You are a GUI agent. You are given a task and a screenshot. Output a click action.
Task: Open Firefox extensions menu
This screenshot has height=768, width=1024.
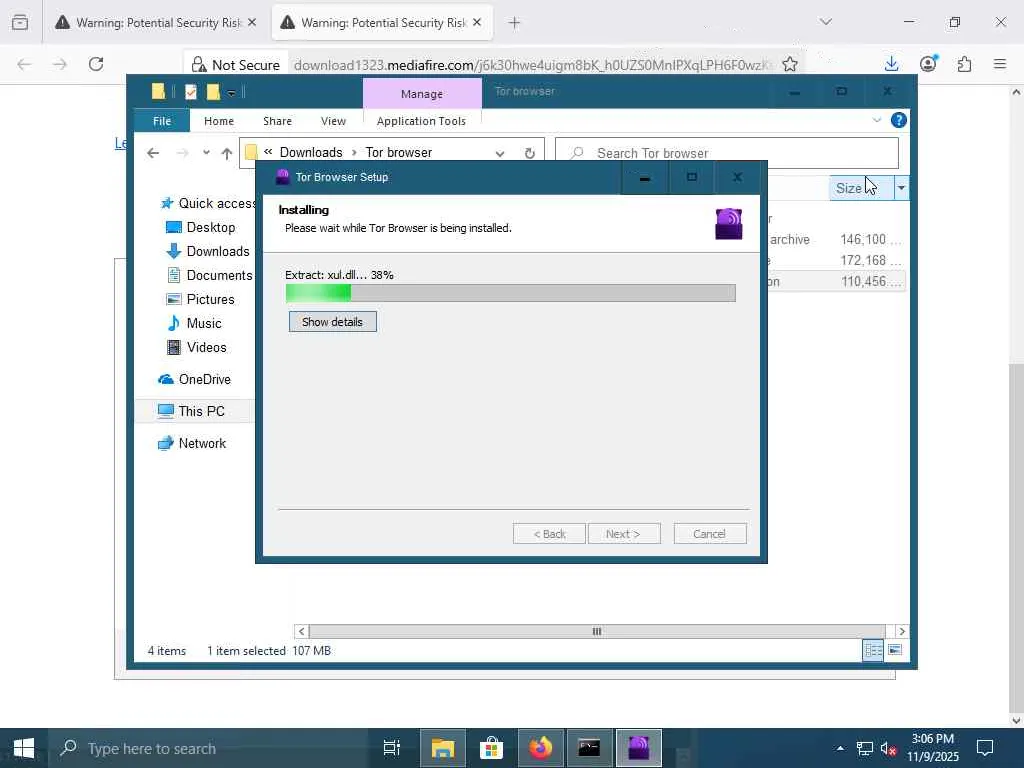(964, 64)
